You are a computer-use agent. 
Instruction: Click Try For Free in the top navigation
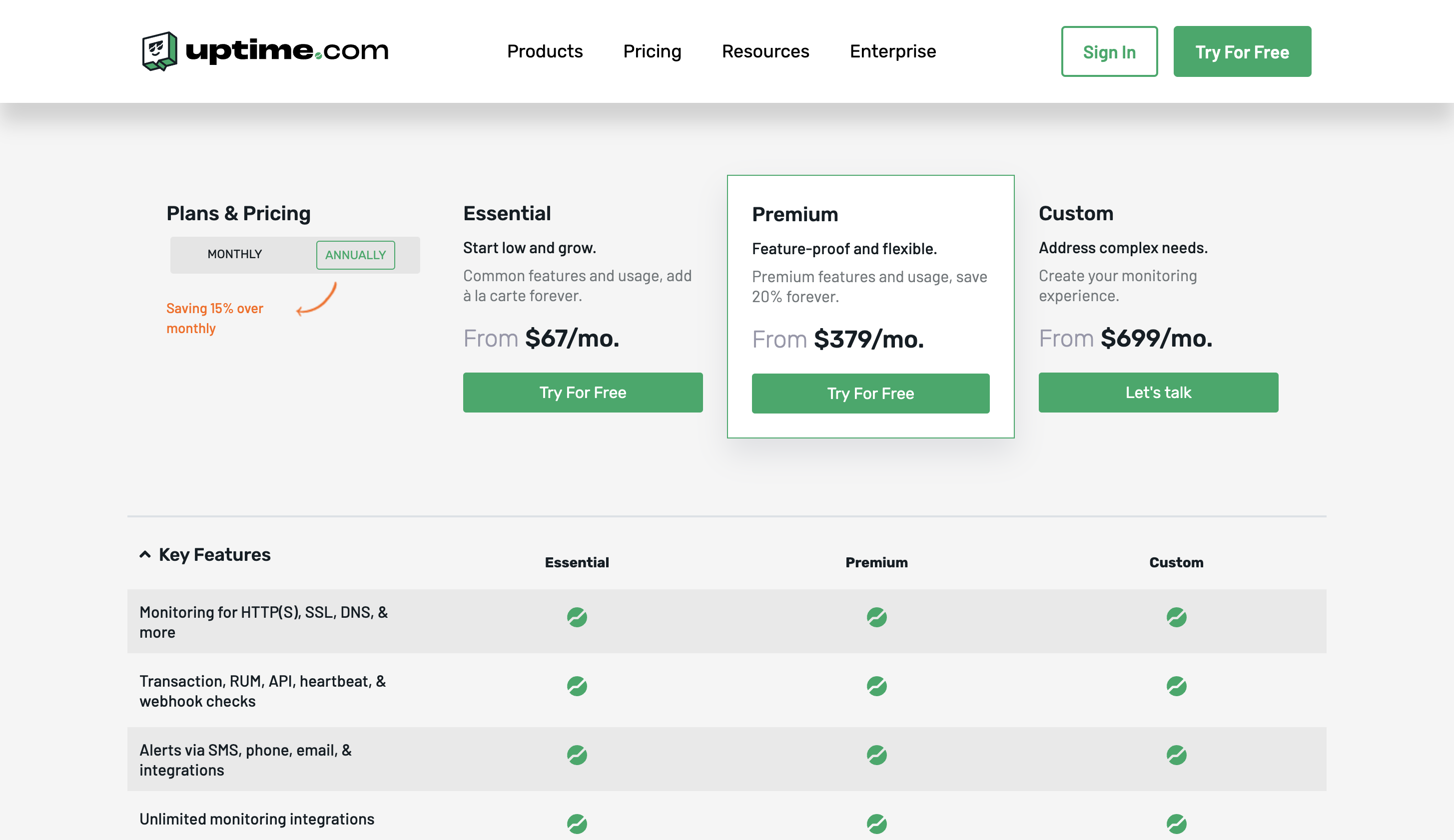(1242, 51)
